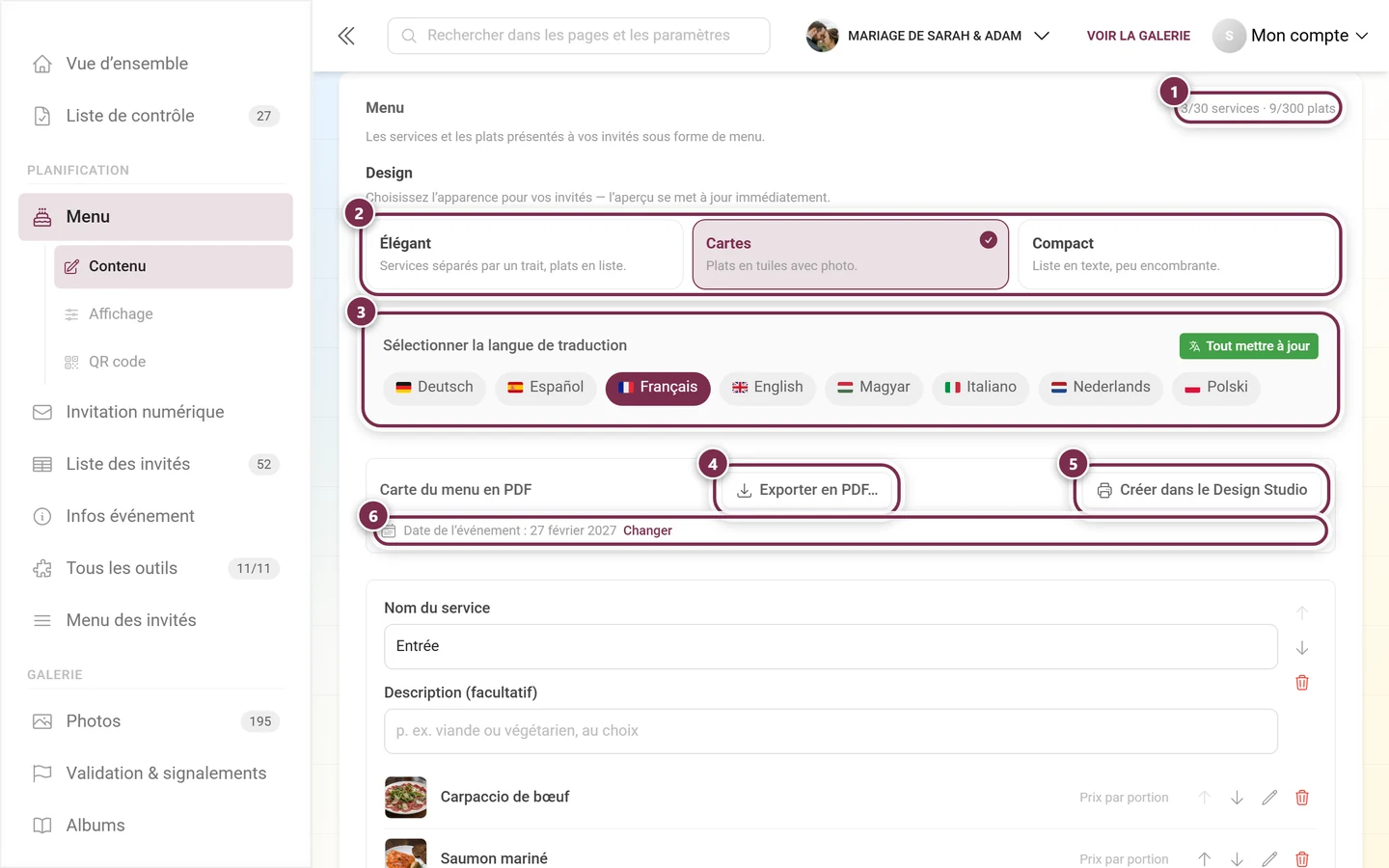This screenshot has height=868, width=1389.
Task: Delete Saumon mariné dish
Action: 1302,858
